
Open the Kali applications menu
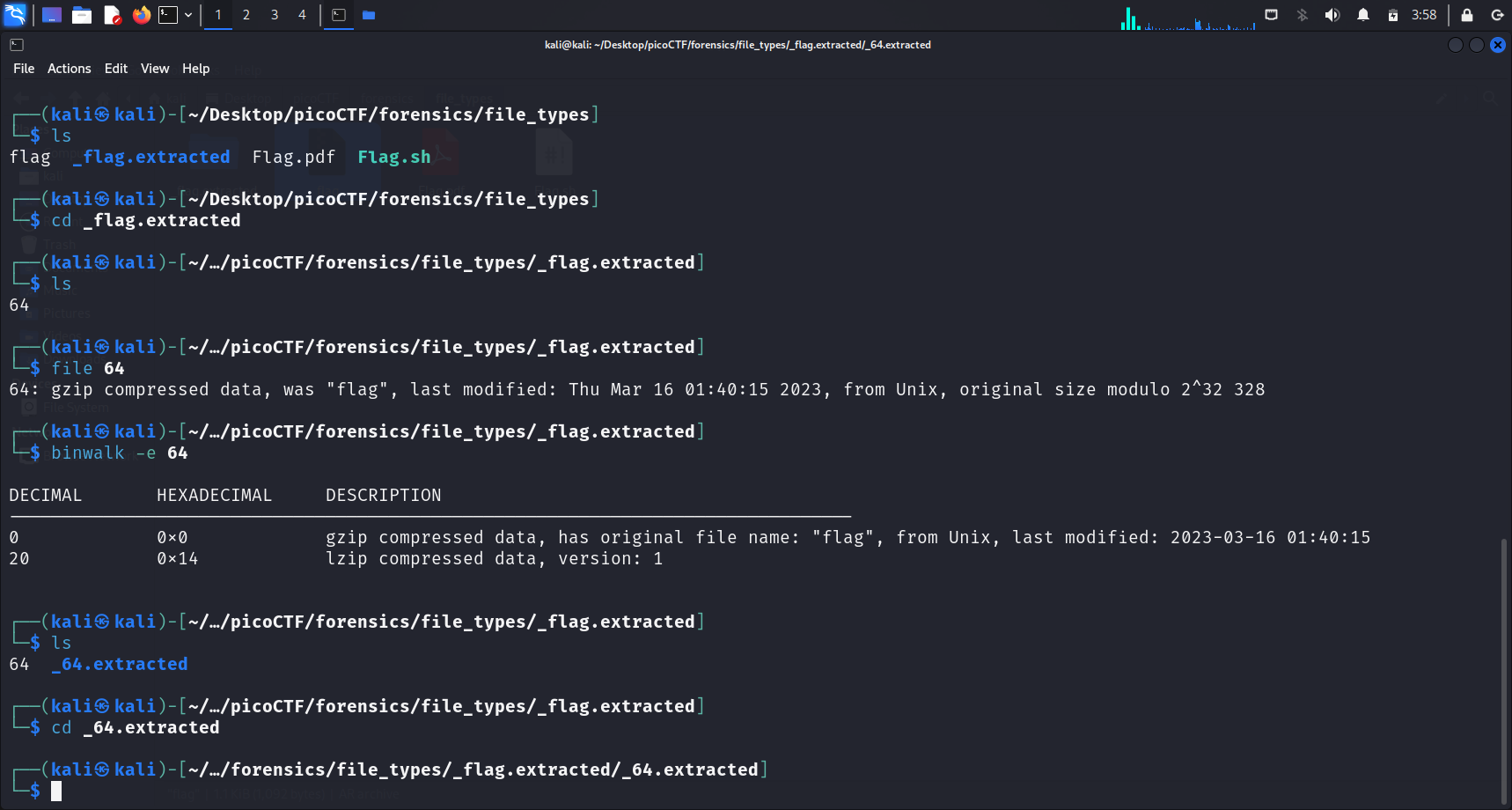point(16,15)
